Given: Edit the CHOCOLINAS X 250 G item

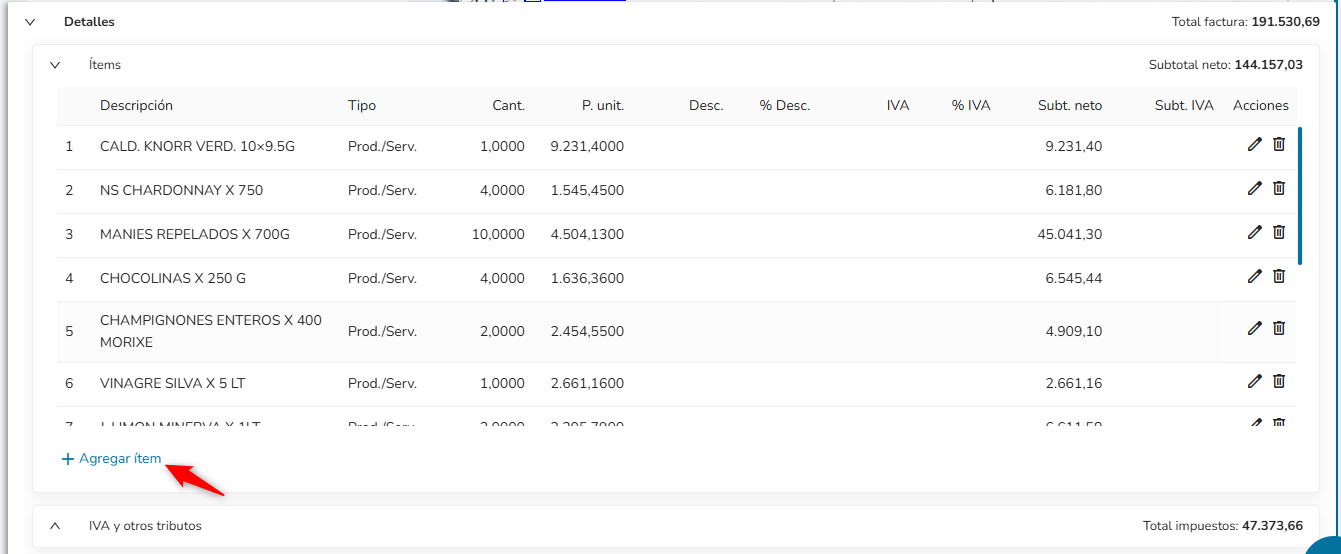Looking at the screenshot, I should pos(1255,276).
